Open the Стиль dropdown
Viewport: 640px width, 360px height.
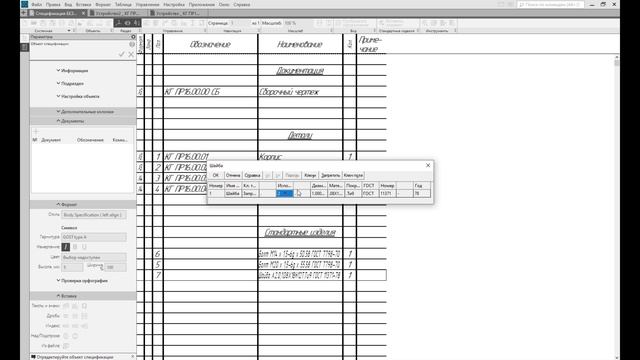point(93,215)
